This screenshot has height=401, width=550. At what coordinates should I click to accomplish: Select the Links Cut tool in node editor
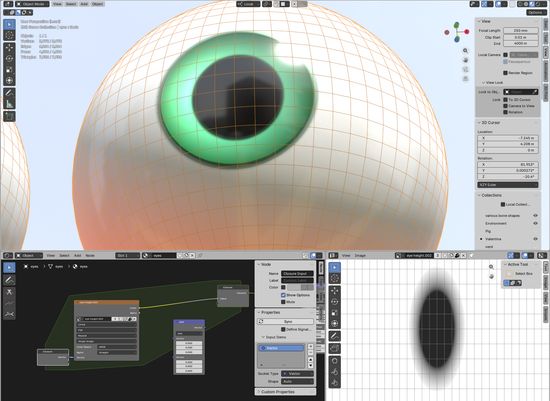click(x=9, y=292)
